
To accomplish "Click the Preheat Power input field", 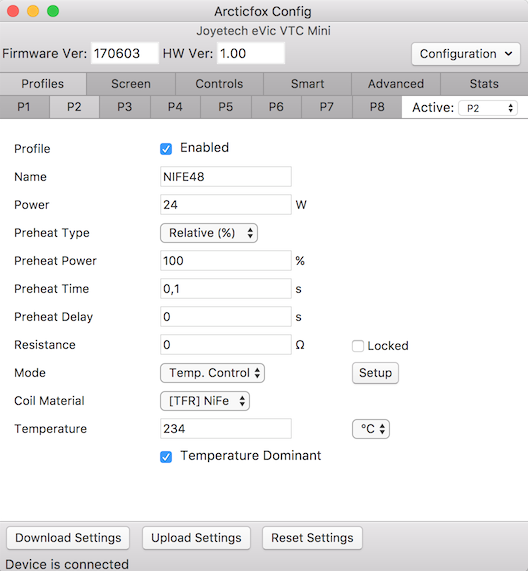I will (x=226, y=261).
